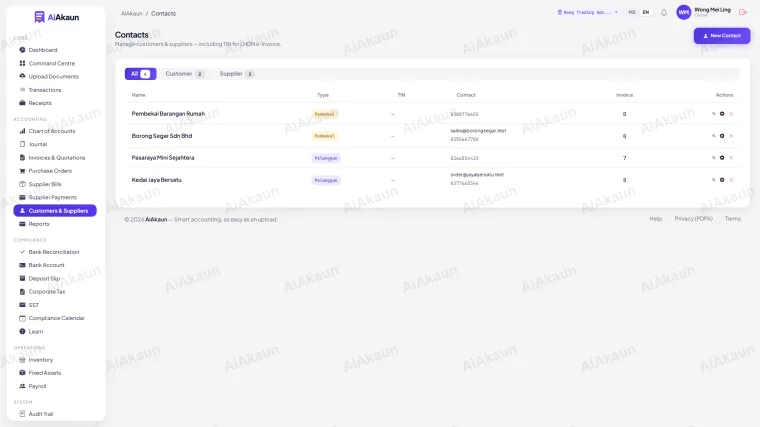Open the Terms footer link
Screen dimensions: 760x427
[732, 219]
